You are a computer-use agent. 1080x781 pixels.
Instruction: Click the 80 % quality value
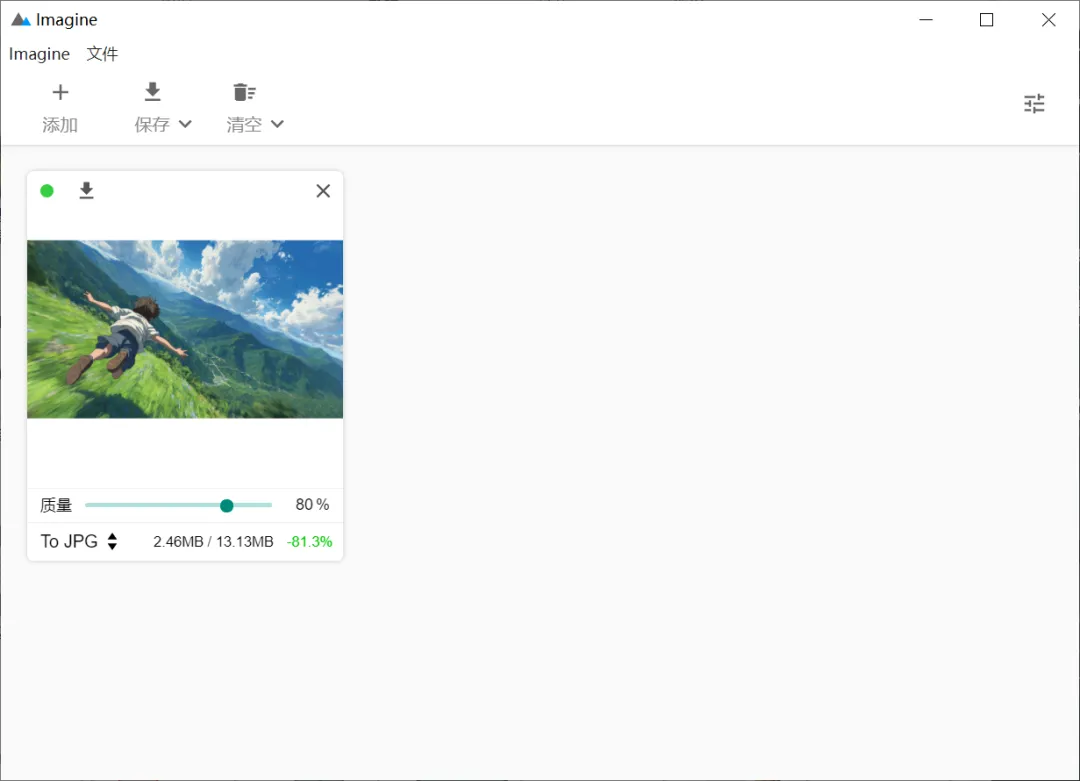[312, 505]
